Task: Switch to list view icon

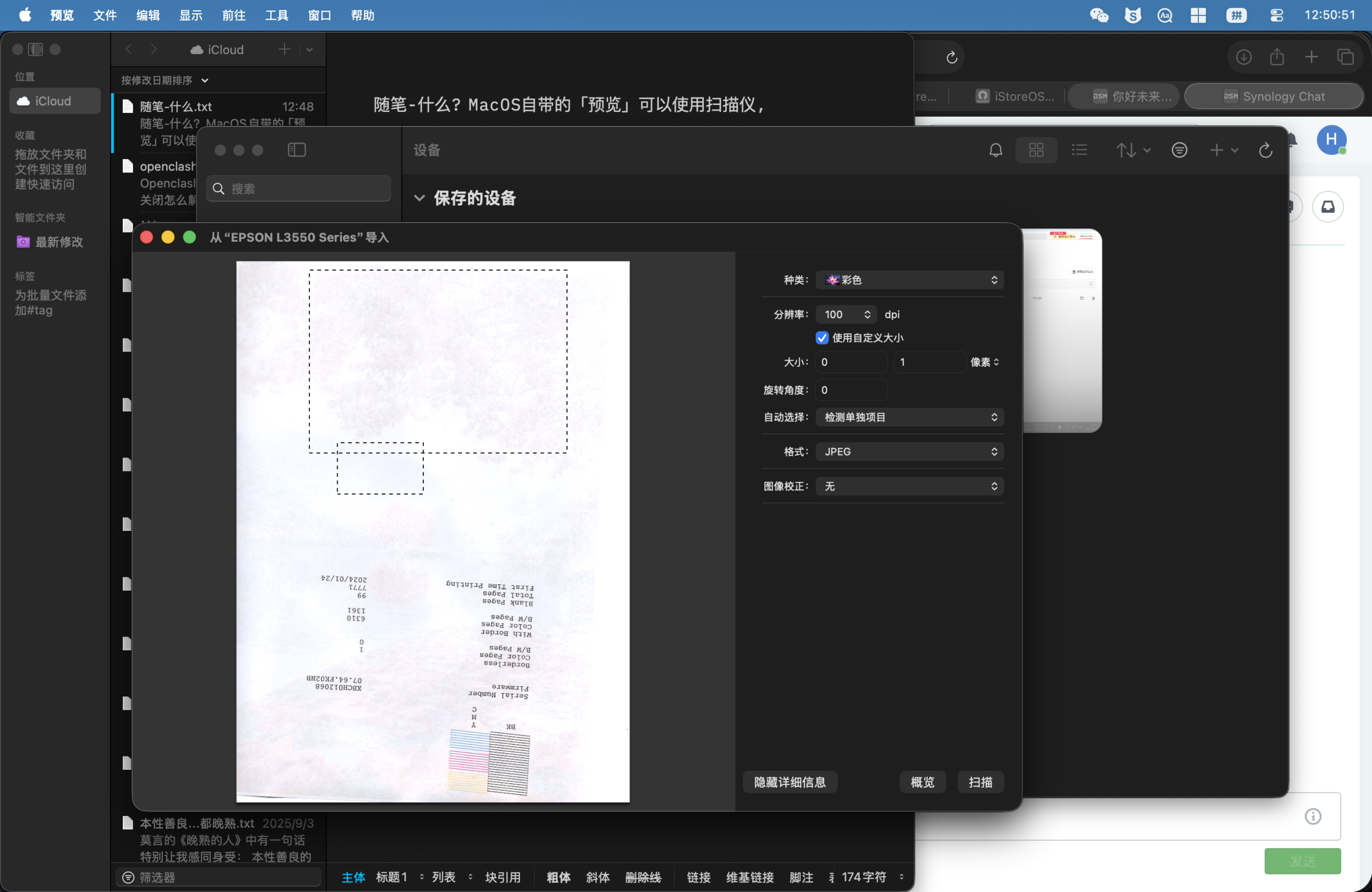Action: (x=1079, y=151)
